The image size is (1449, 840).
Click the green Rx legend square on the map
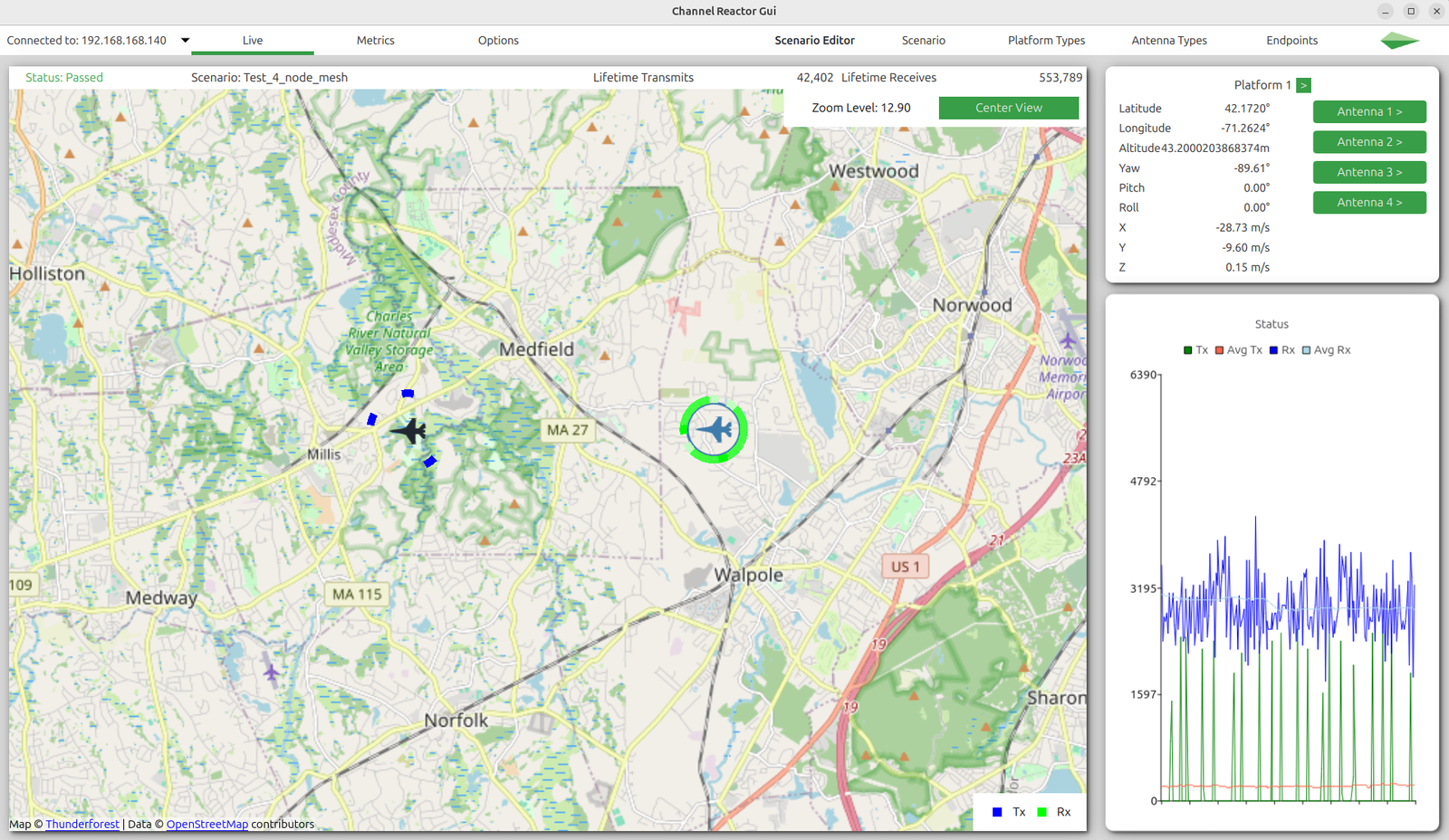pyautogui.click(x=1042, y=812)
